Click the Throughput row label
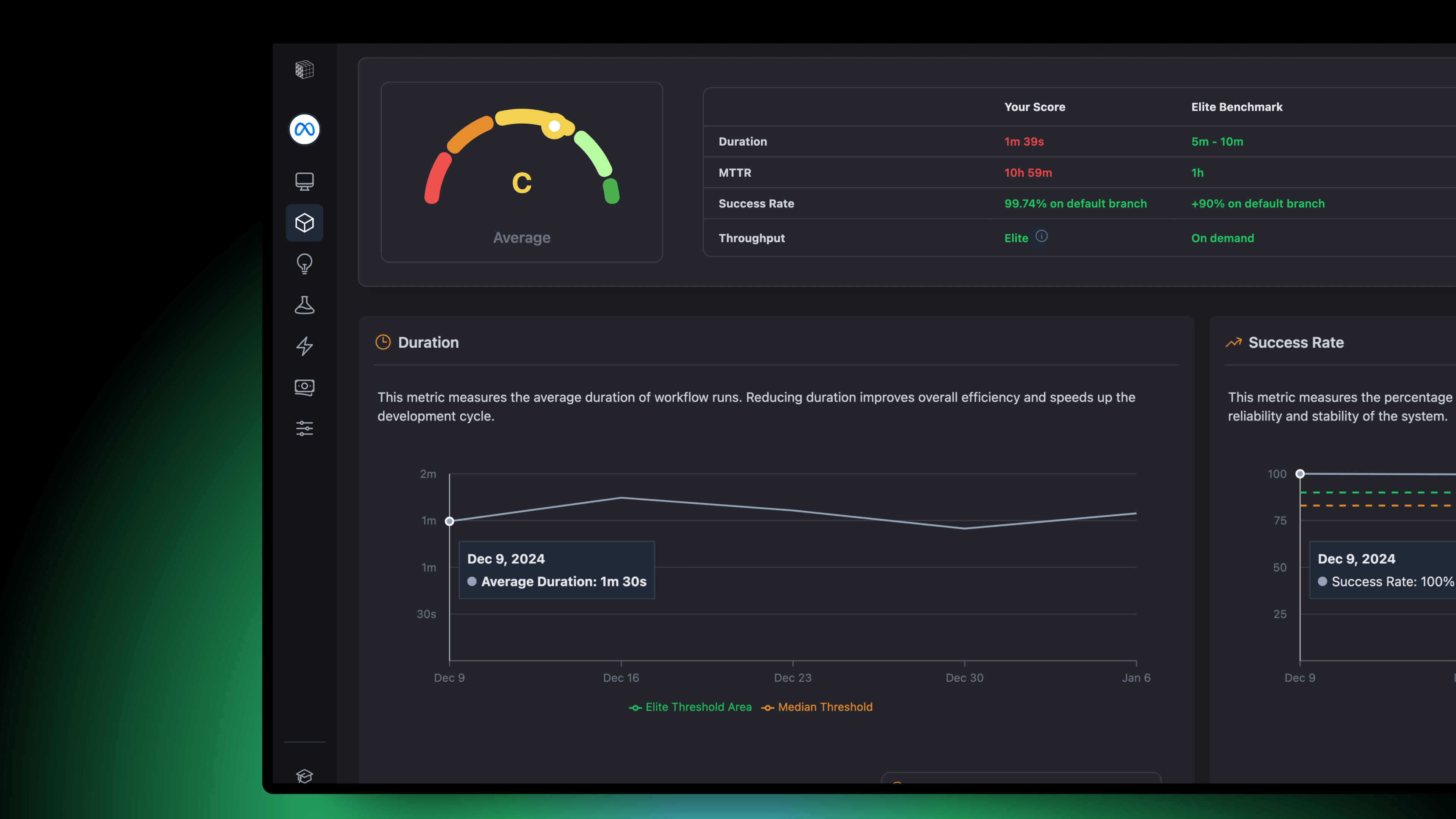This screenshot has width=1456, height=819. pos(751,238)
